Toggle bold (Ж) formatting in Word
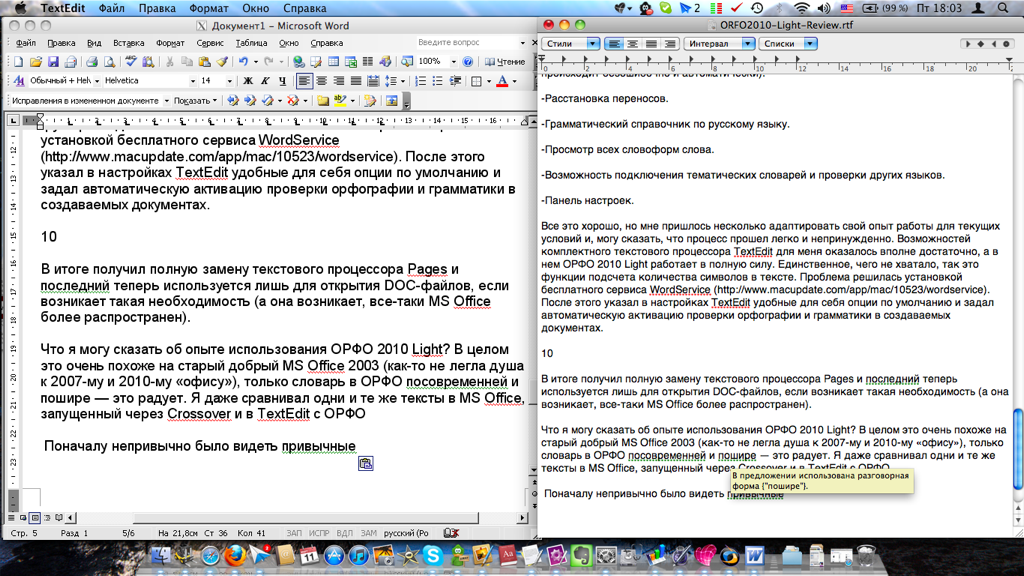Viewport: 1024px width, 576px height. click(x=247, y=81)
